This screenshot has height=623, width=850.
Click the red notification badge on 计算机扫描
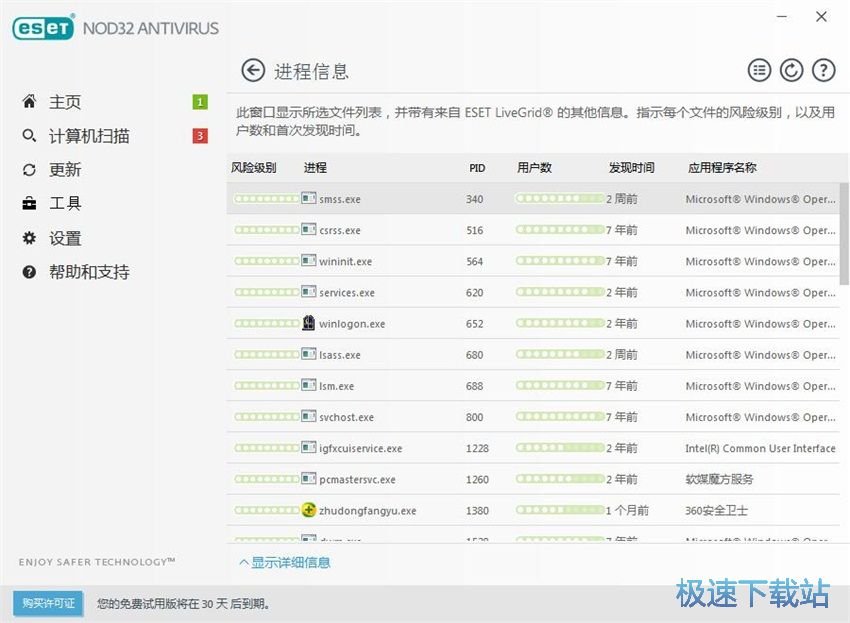pos(200,136)
